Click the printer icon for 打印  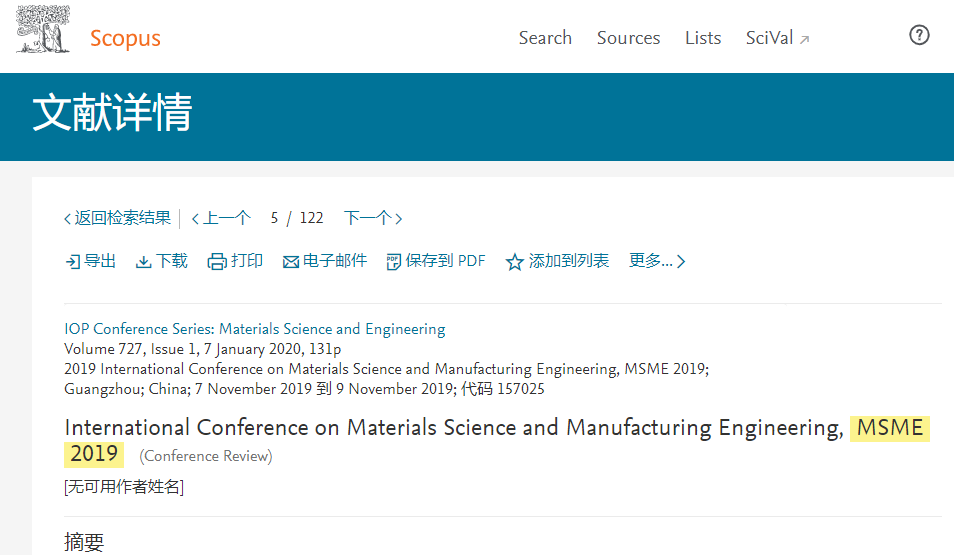click(217, 262)
